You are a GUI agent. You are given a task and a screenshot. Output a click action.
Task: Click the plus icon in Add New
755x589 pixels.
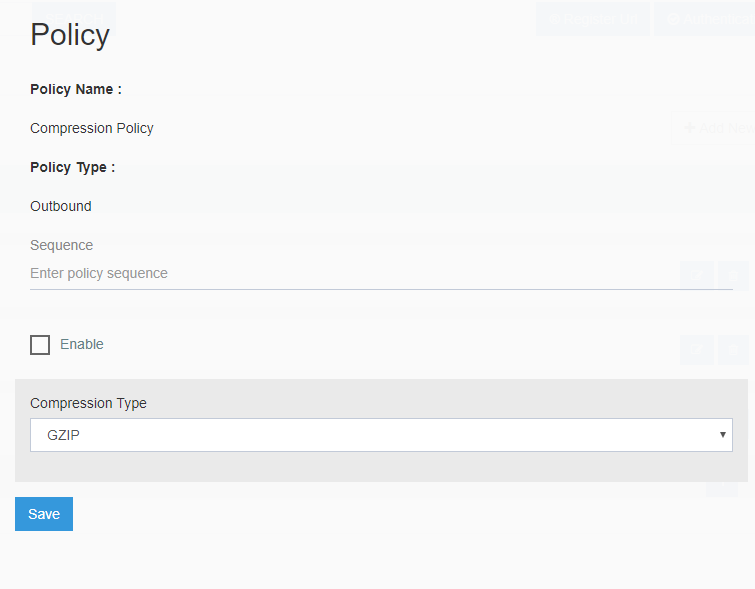[x=690, y=128]
